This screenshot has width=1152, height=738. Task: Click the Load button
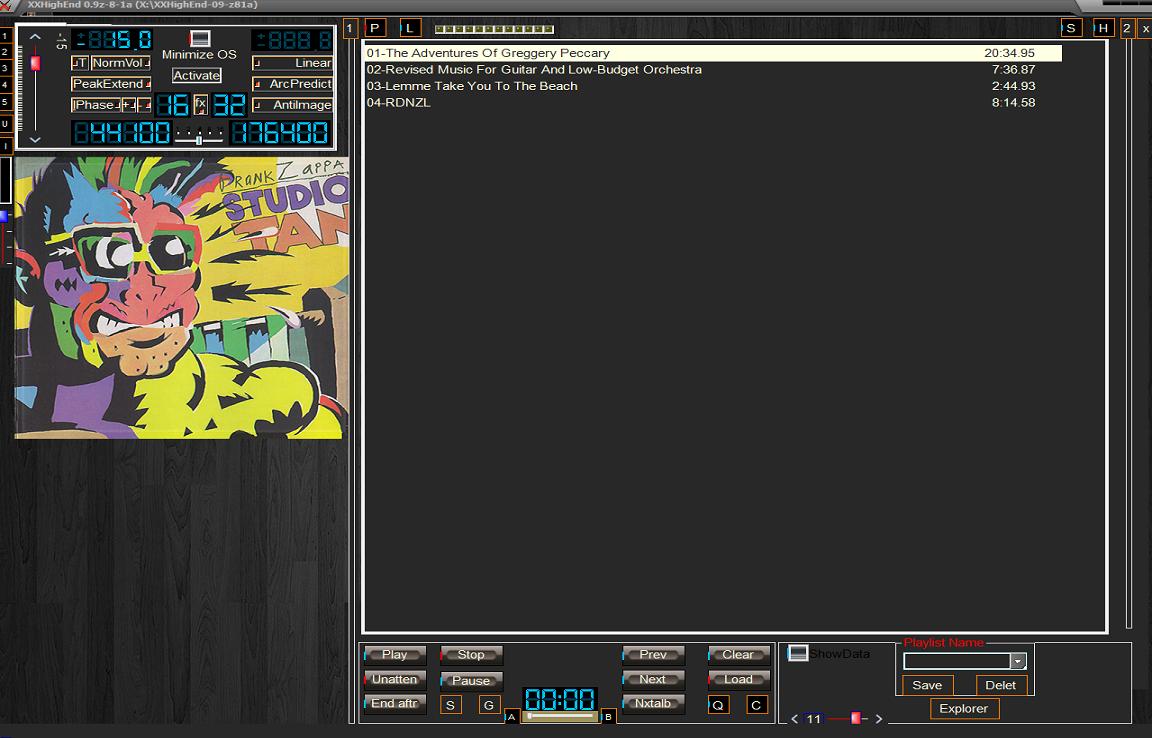pos(738,679)
